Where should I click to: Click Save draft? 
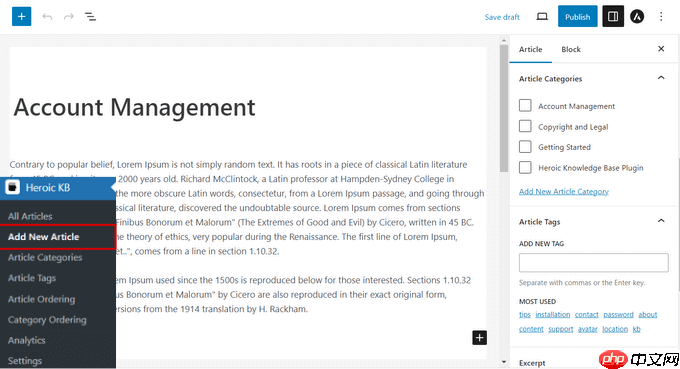[502, 17]
